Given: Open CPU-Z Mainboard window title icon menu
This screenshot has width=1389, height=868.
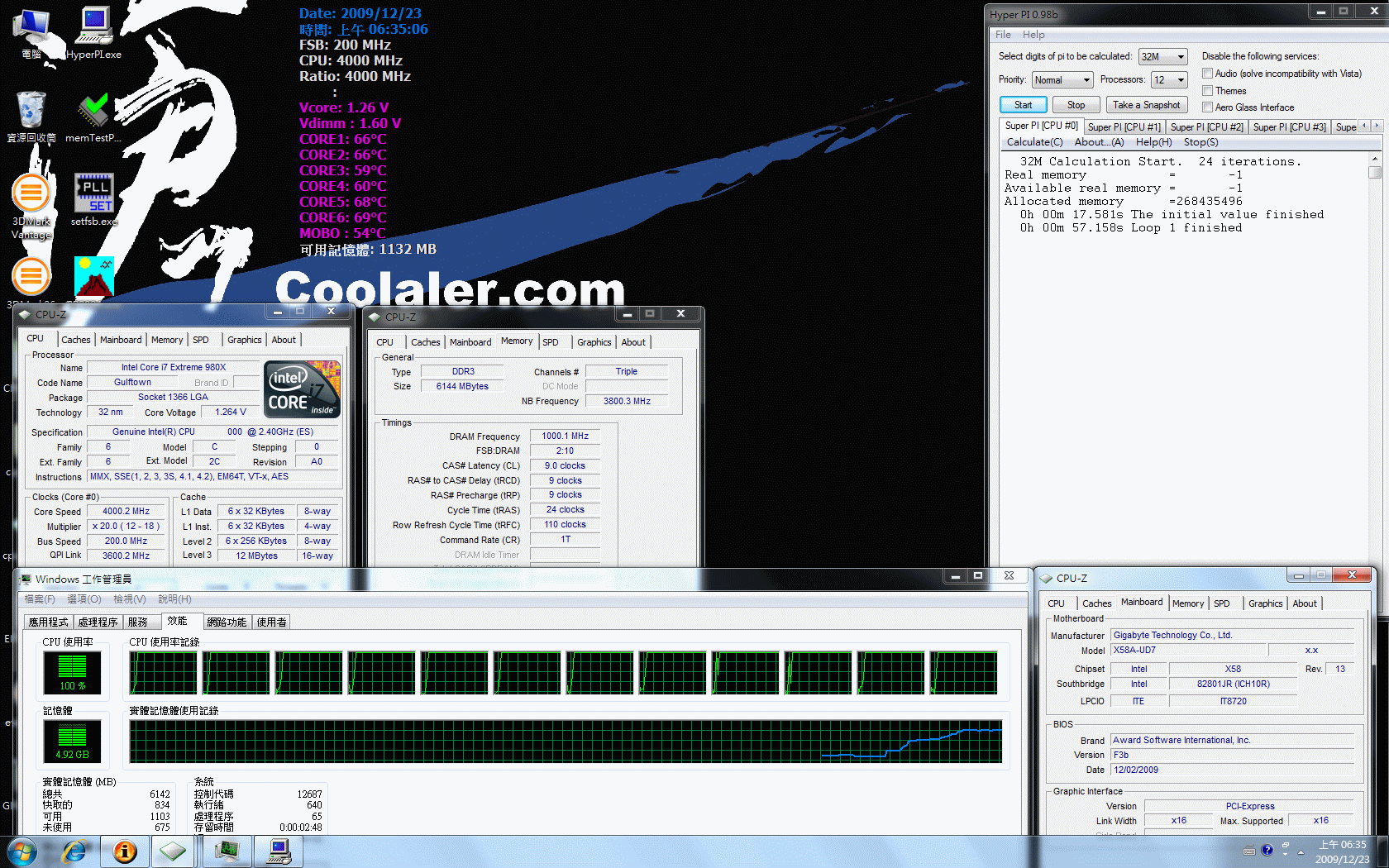Looking at the screenshot, I should coord(1047,578).
